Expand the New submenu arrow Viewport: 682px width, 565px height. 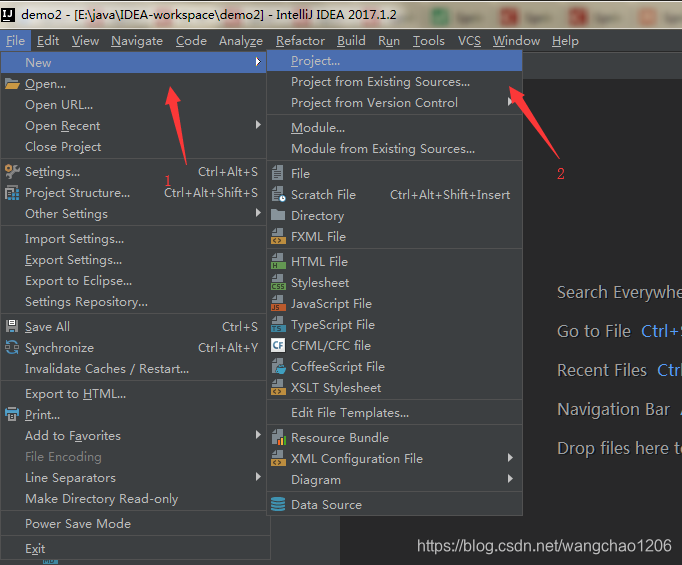tap(258, 62)
